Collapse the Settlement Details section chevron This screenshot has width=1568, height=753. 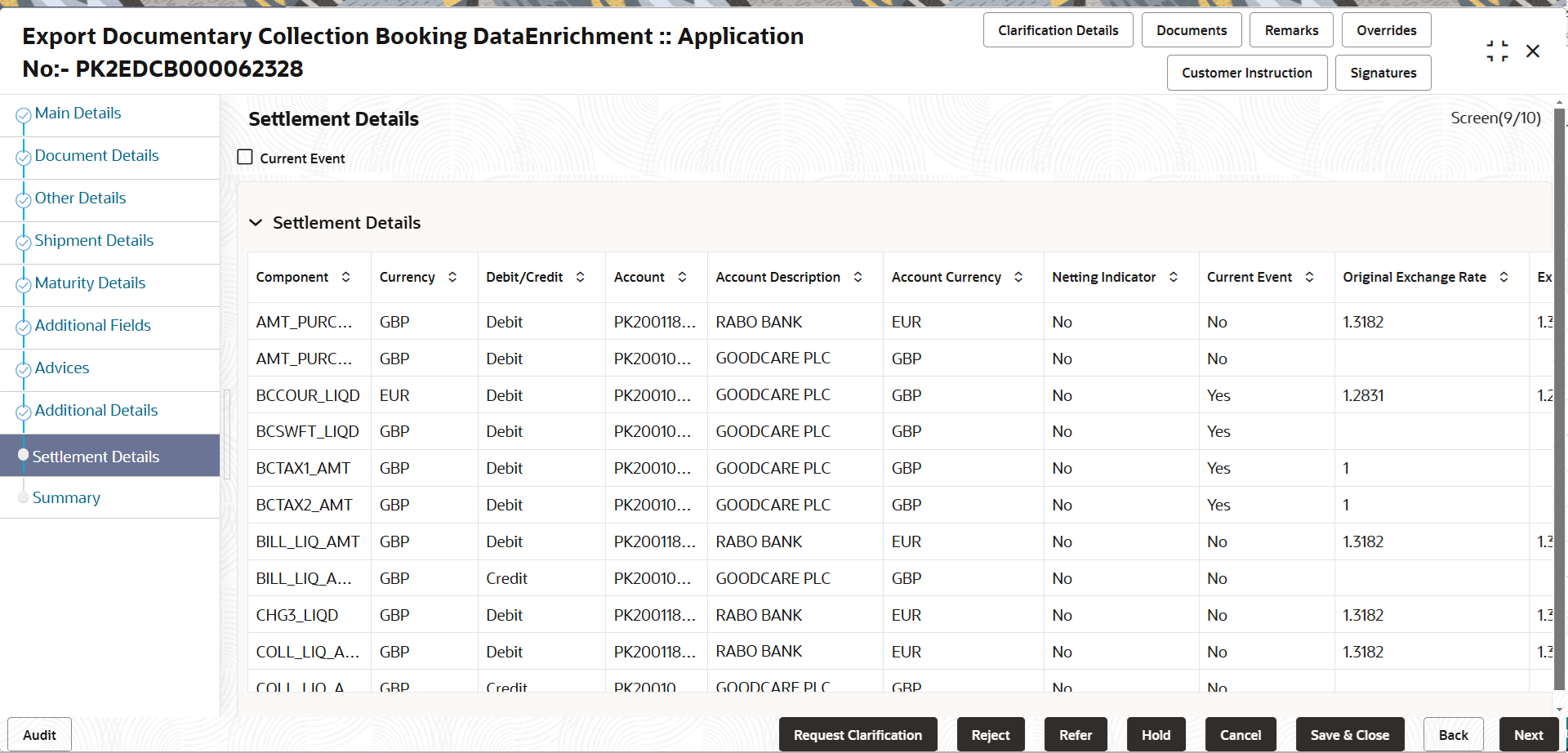256,223
